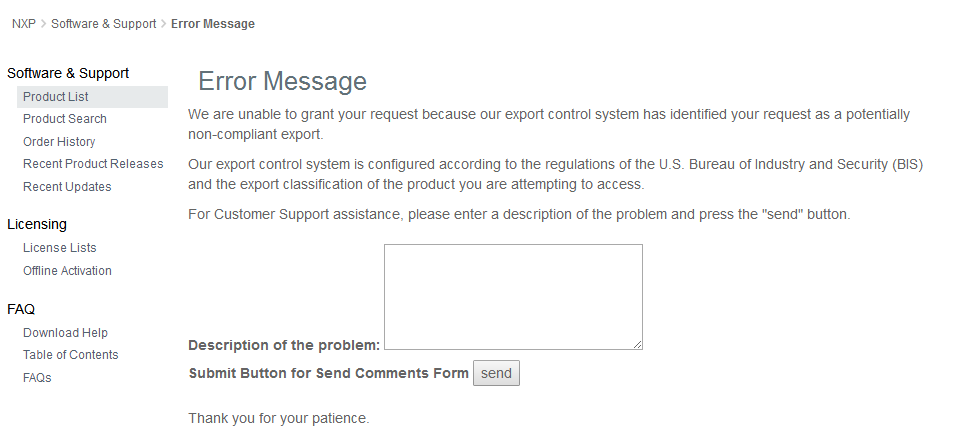
Task: Navigate to Offline Activation
Action: [67, 271]
